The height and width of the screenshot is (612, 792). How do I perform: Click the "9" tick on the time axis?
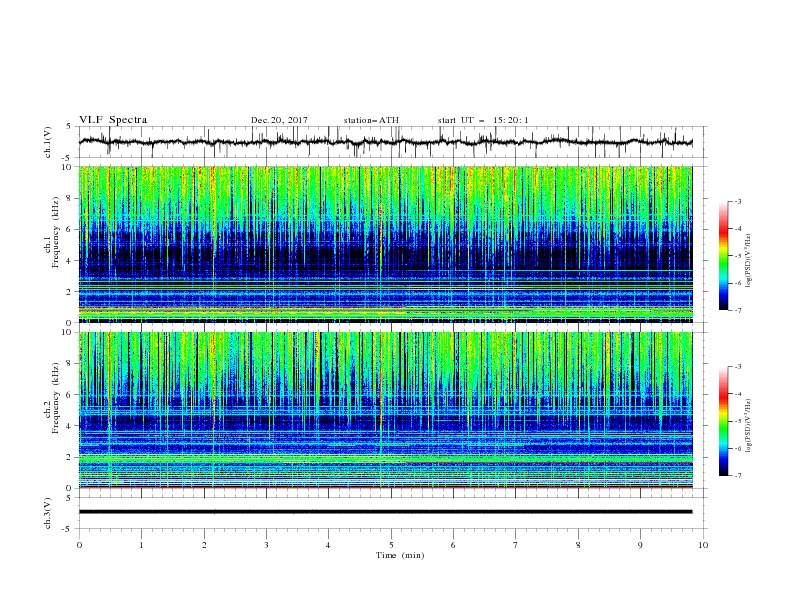coord(640,545)
